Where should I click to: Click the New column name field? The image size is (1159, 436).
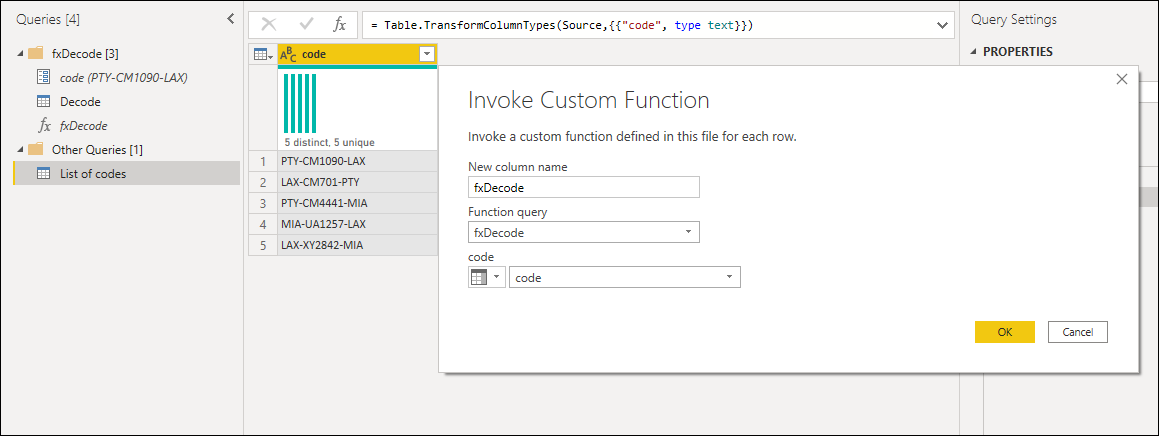pyautogui.click(x=583, y=187)
